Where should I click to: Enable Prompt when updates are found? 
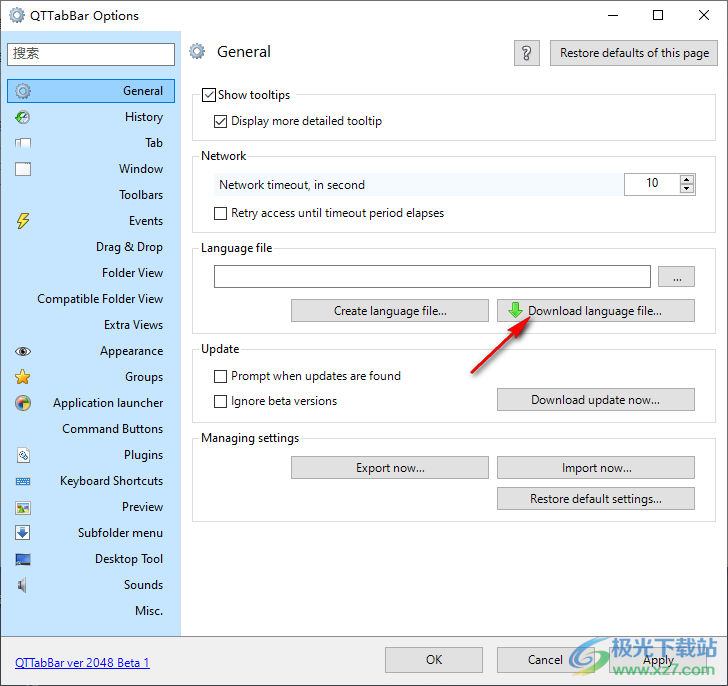coord(221,376)
